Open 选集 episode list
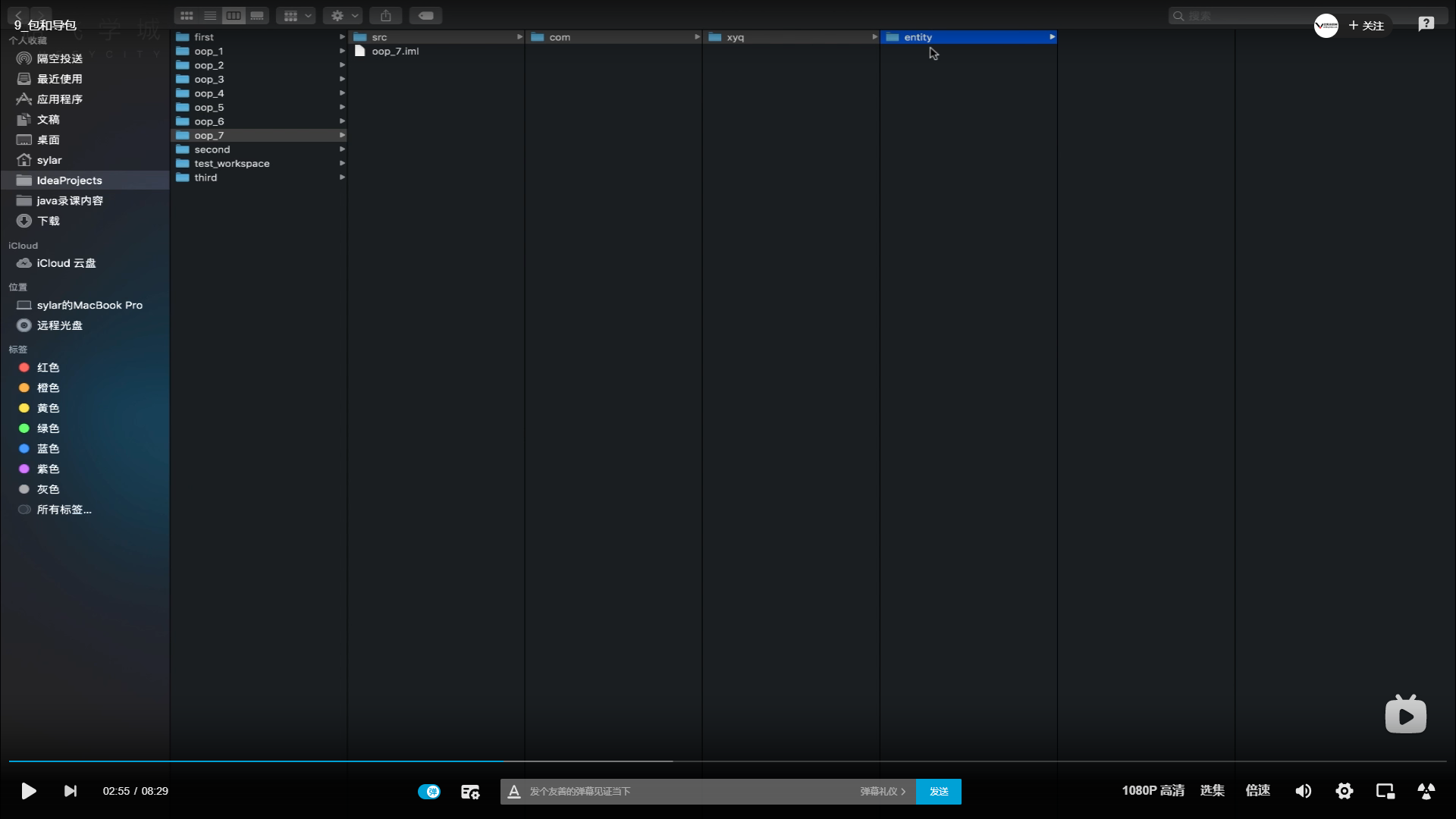The height and width of the screenshot is (819, 1456). [1212, 790]
